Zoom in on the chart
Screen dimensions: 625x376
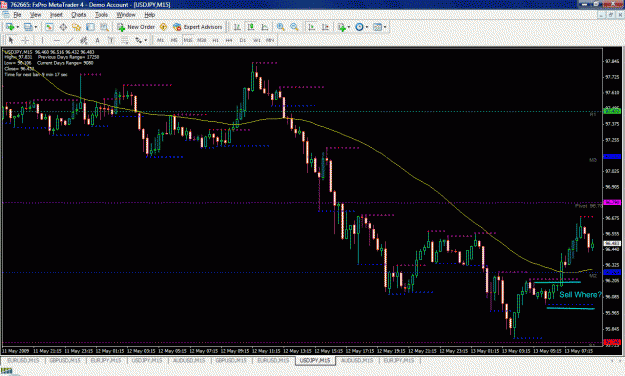tap(281, 27)
